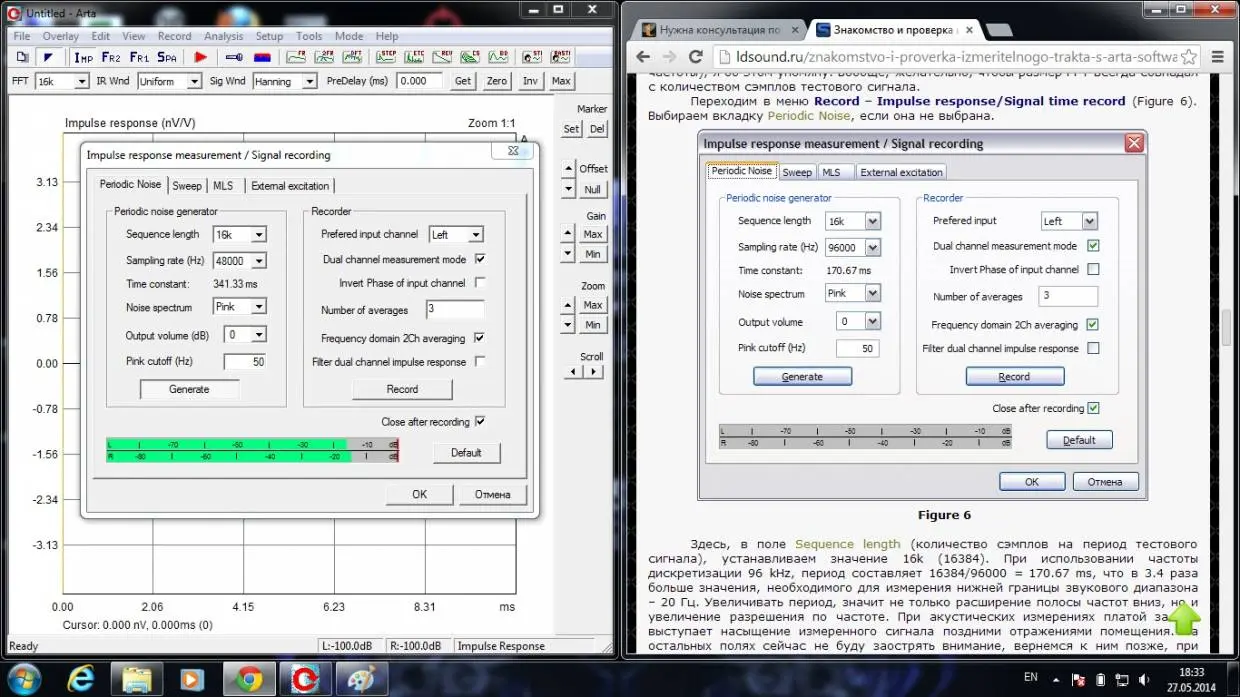Toggle Dual channel measurement mode checkbox in Arta
1240x697 pixels.
click(x=480, y=260)
